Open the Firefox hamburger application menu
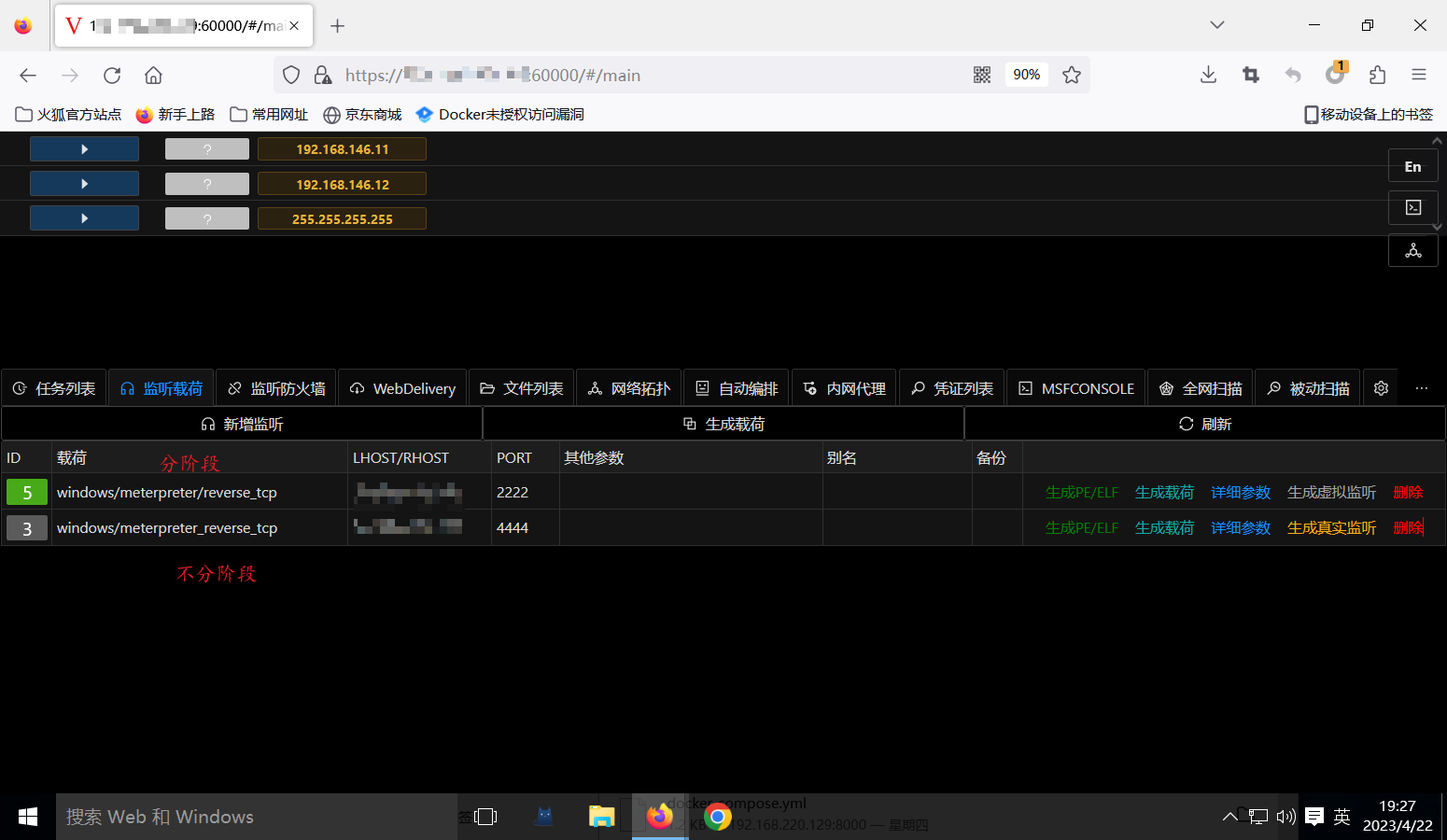The width and height of the screenshot is (1447, 840). (x=1418, y=75)
